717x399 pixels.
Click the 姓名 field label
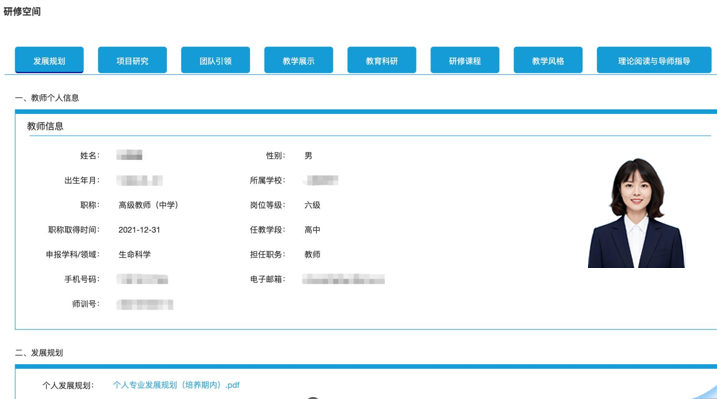point(90,156)
